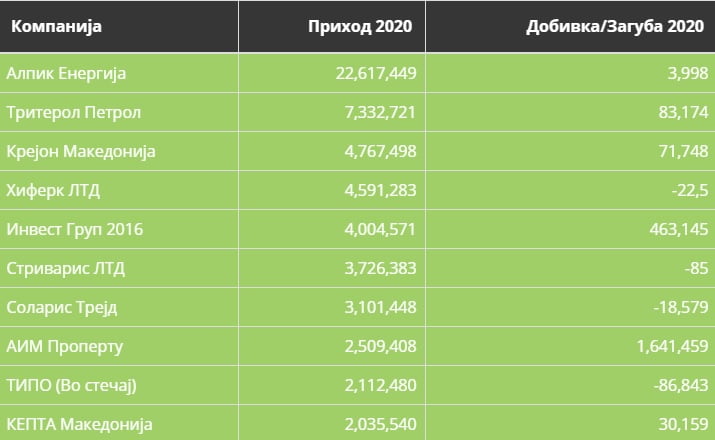Click the loss value -86,843
The width and height of the screenshot is (715, 440).
click(675, 385)
